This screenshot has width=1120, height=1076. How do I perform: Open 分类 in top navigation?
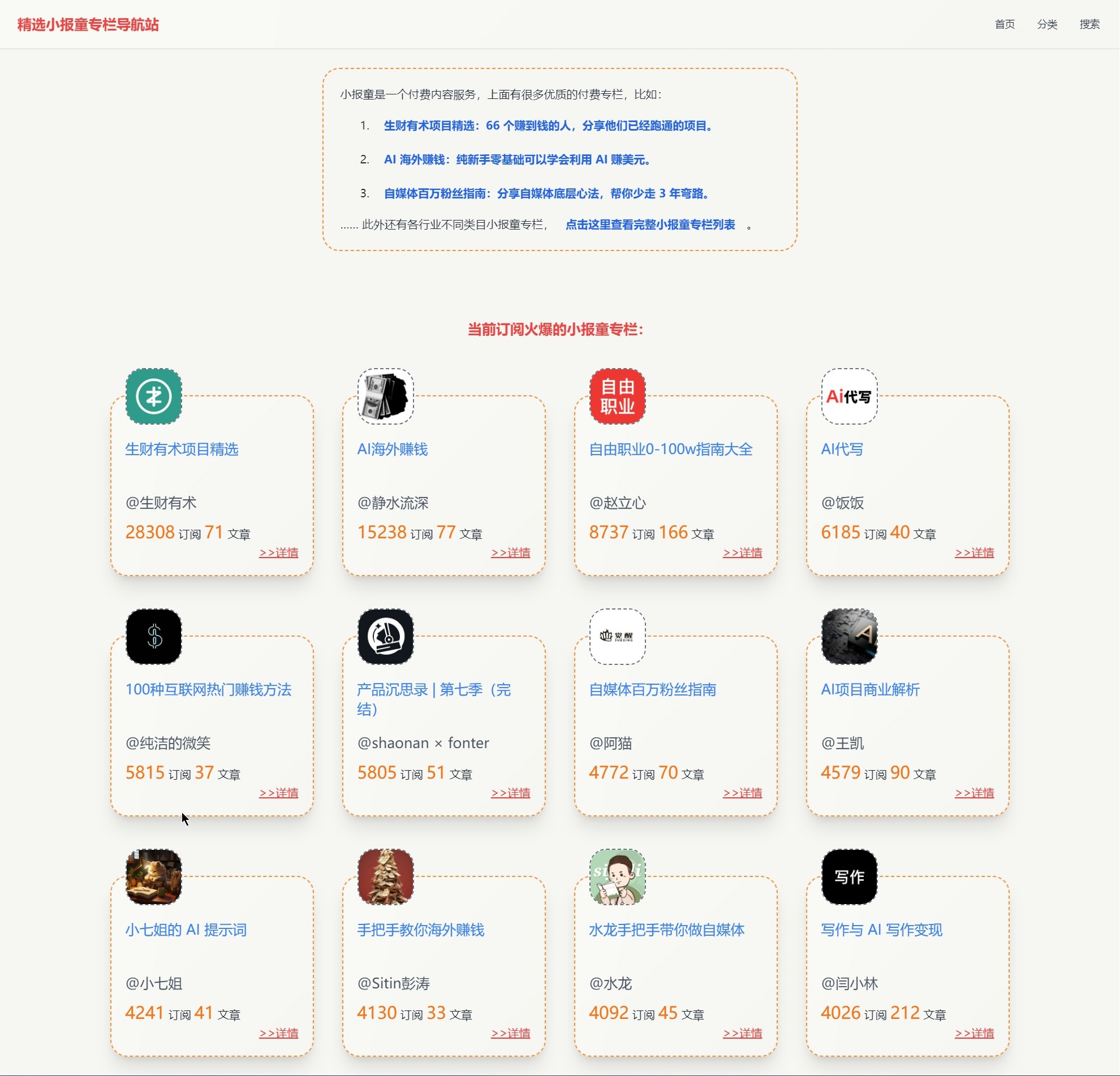point(1047,24)
